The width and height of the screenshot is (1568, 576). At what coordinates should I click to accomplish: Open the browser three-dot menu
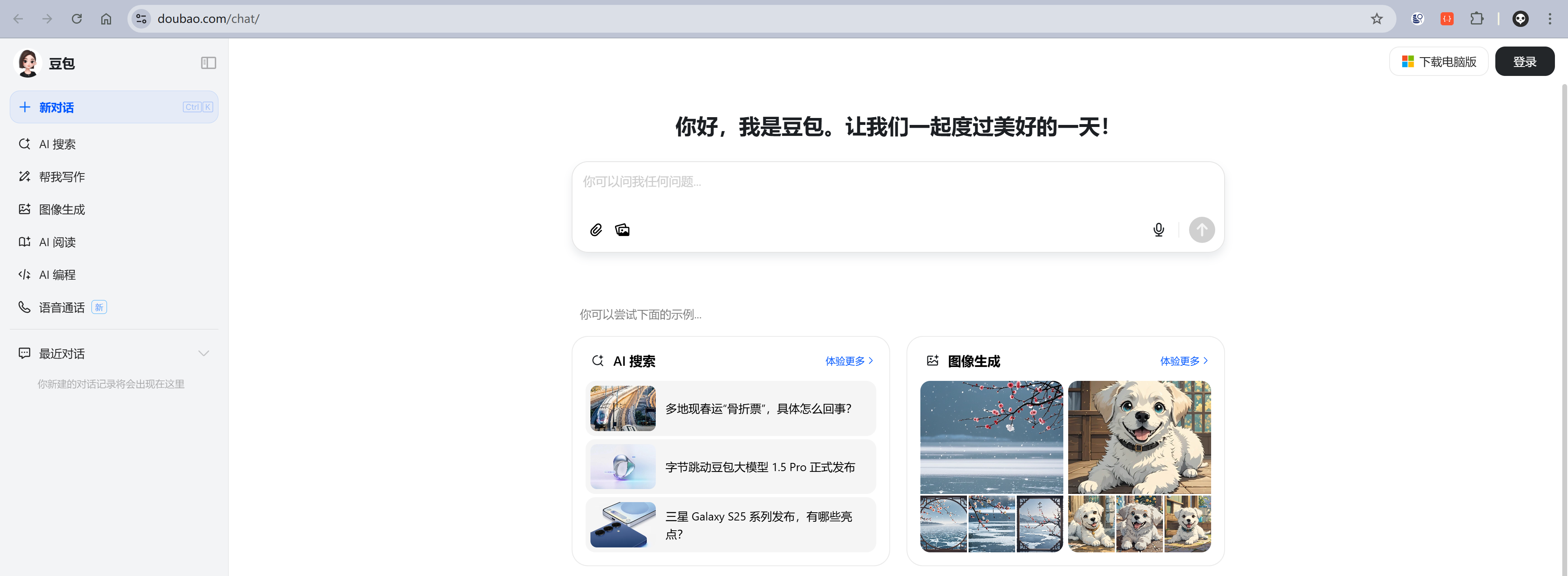coord(1550,19)
